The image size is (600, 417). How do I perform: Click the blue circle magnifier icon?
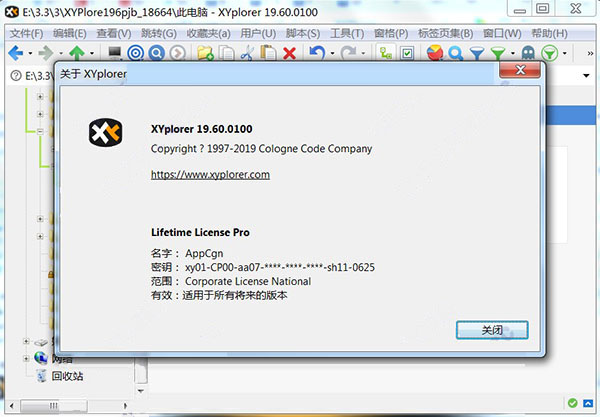click(x=157, y=53)
